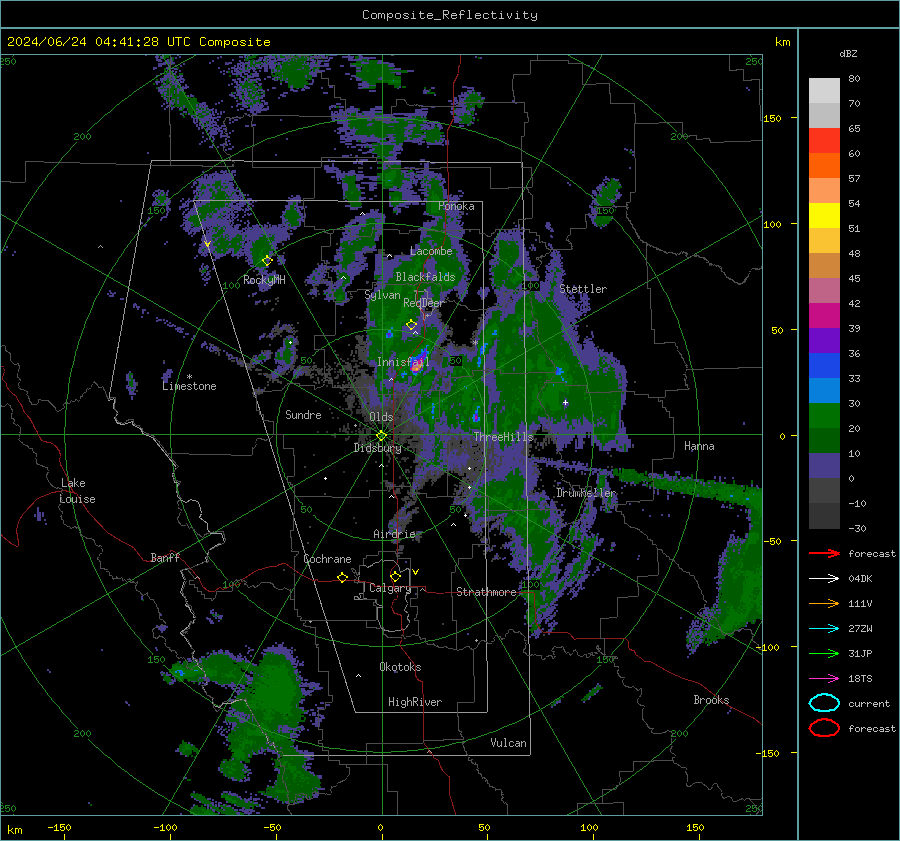
Task: Click the Cochrane label
Action: tap(327, 559)
